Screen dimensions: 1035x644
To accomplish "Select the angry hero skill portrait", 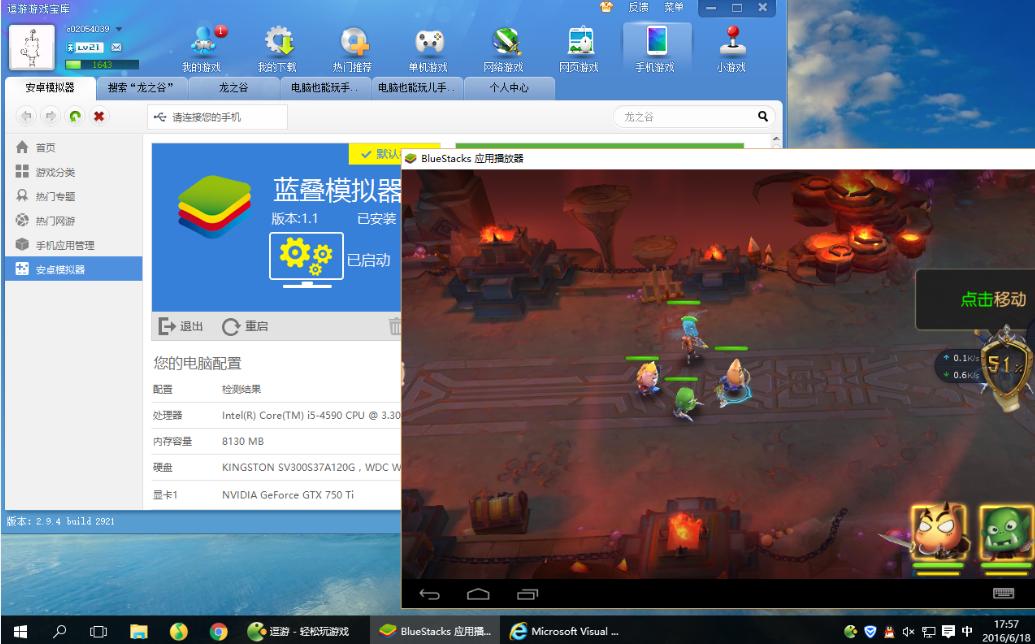I will point(939,532).
